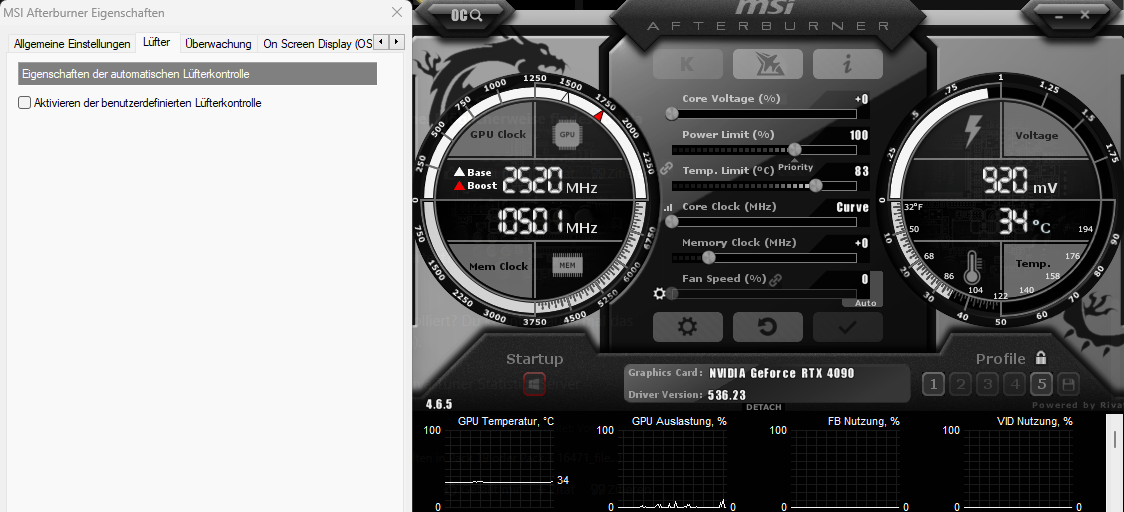The height and width of the screenshot is (512, 1124).
Task: Click the Core Clock Curve value
Action: pyautogui.click(x=852, y=207)
